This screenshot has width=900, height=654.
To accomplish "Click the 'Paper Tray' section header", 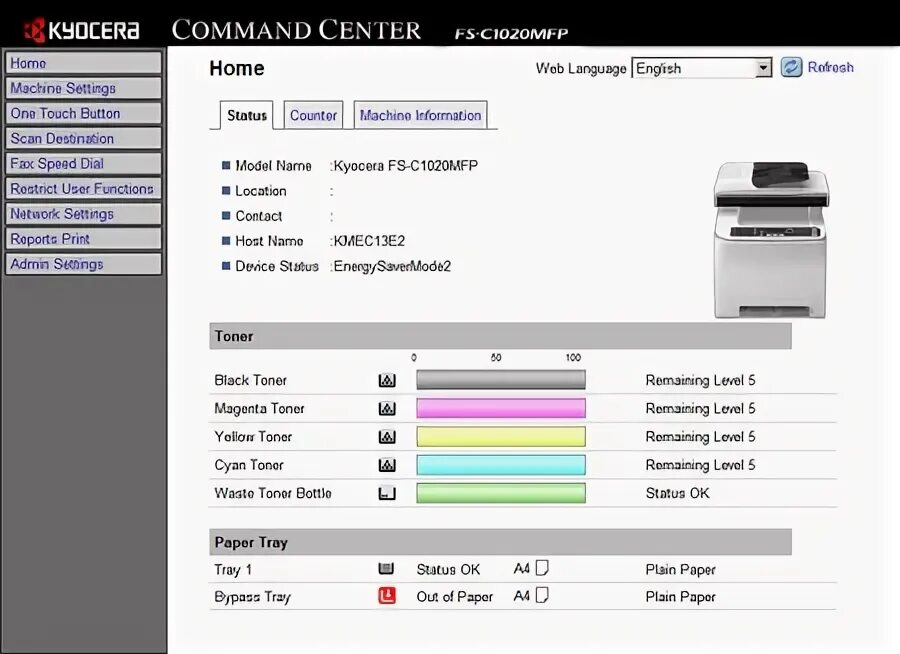I will 500,542.
